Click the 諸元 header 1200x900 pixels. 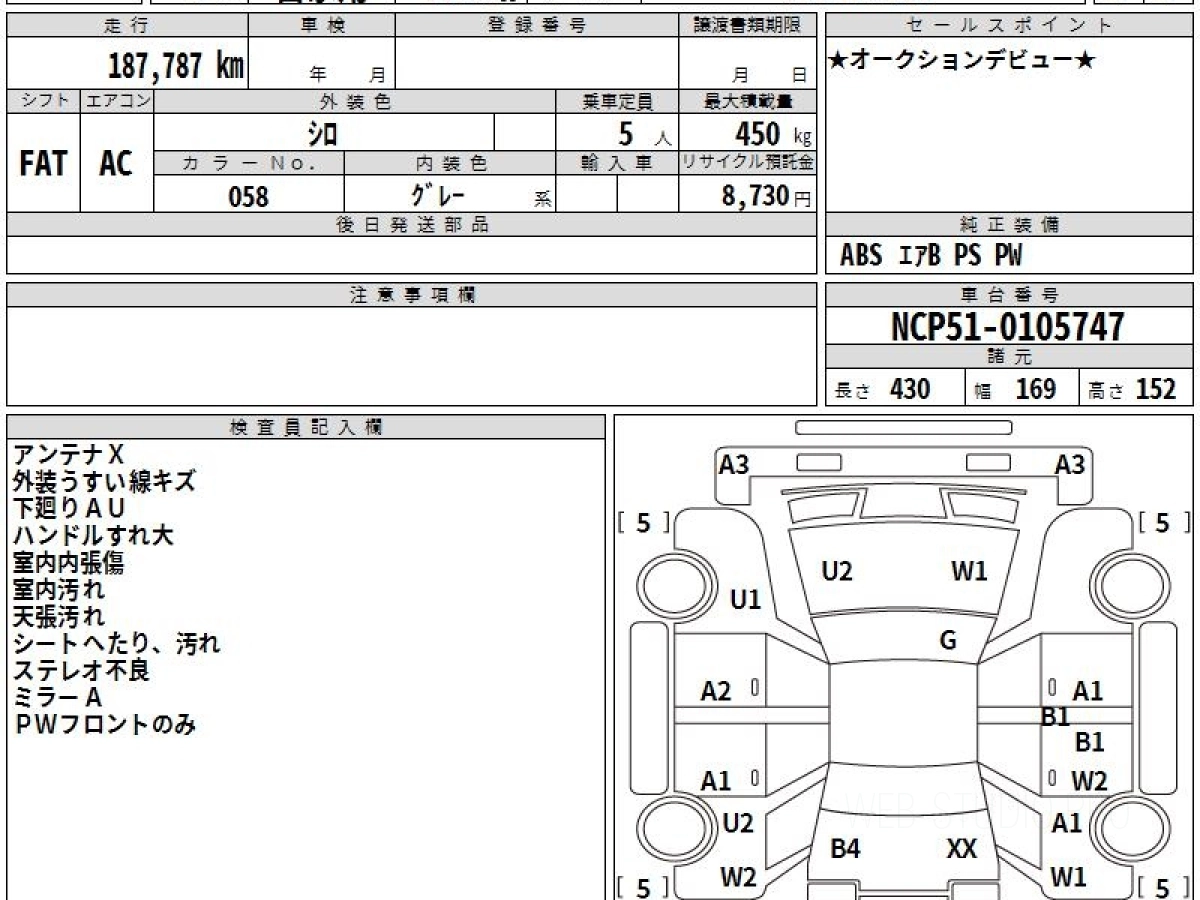click(1010, 357)
